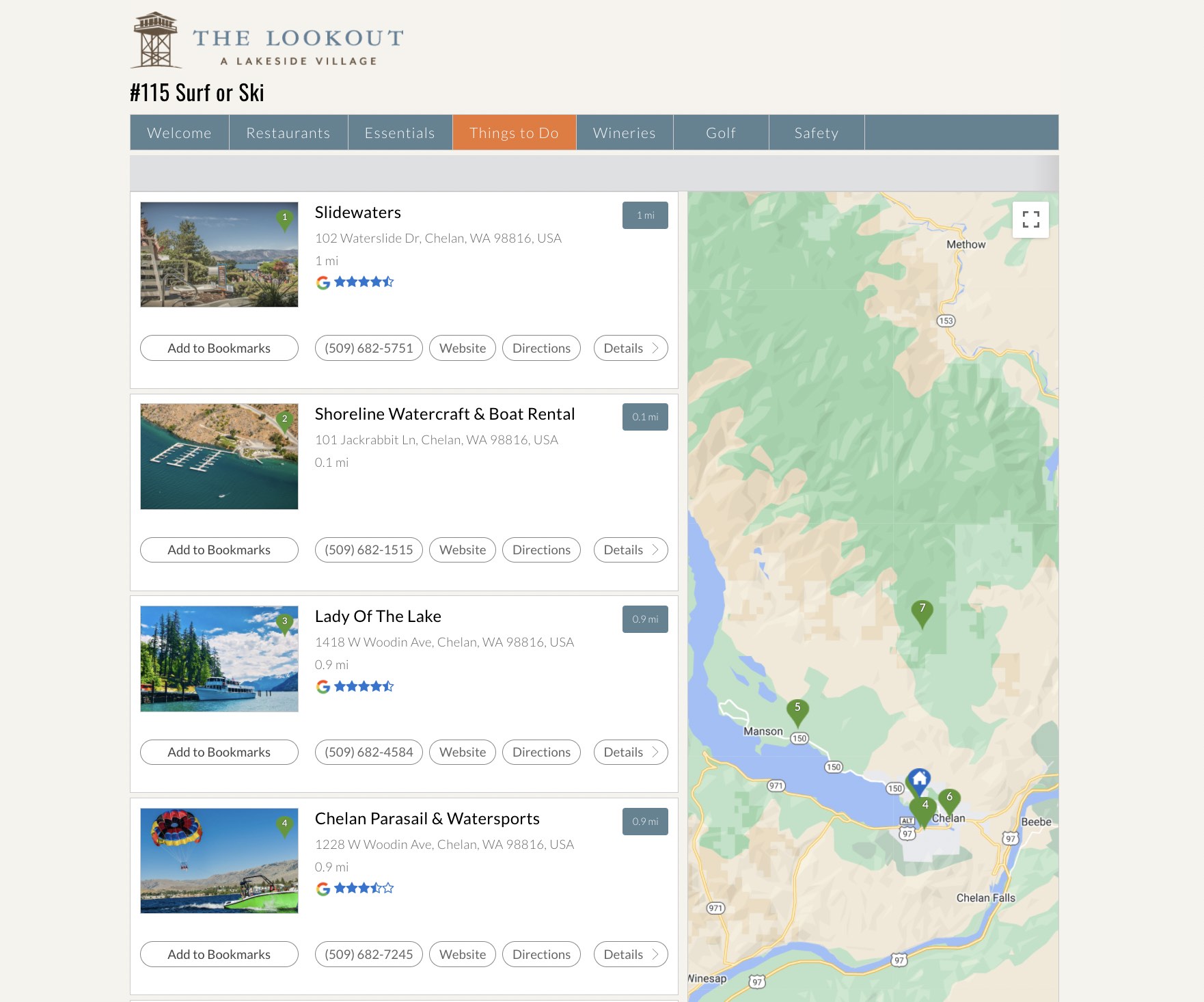Click the Chelan Parasail & Watersports title

point(427,819)
